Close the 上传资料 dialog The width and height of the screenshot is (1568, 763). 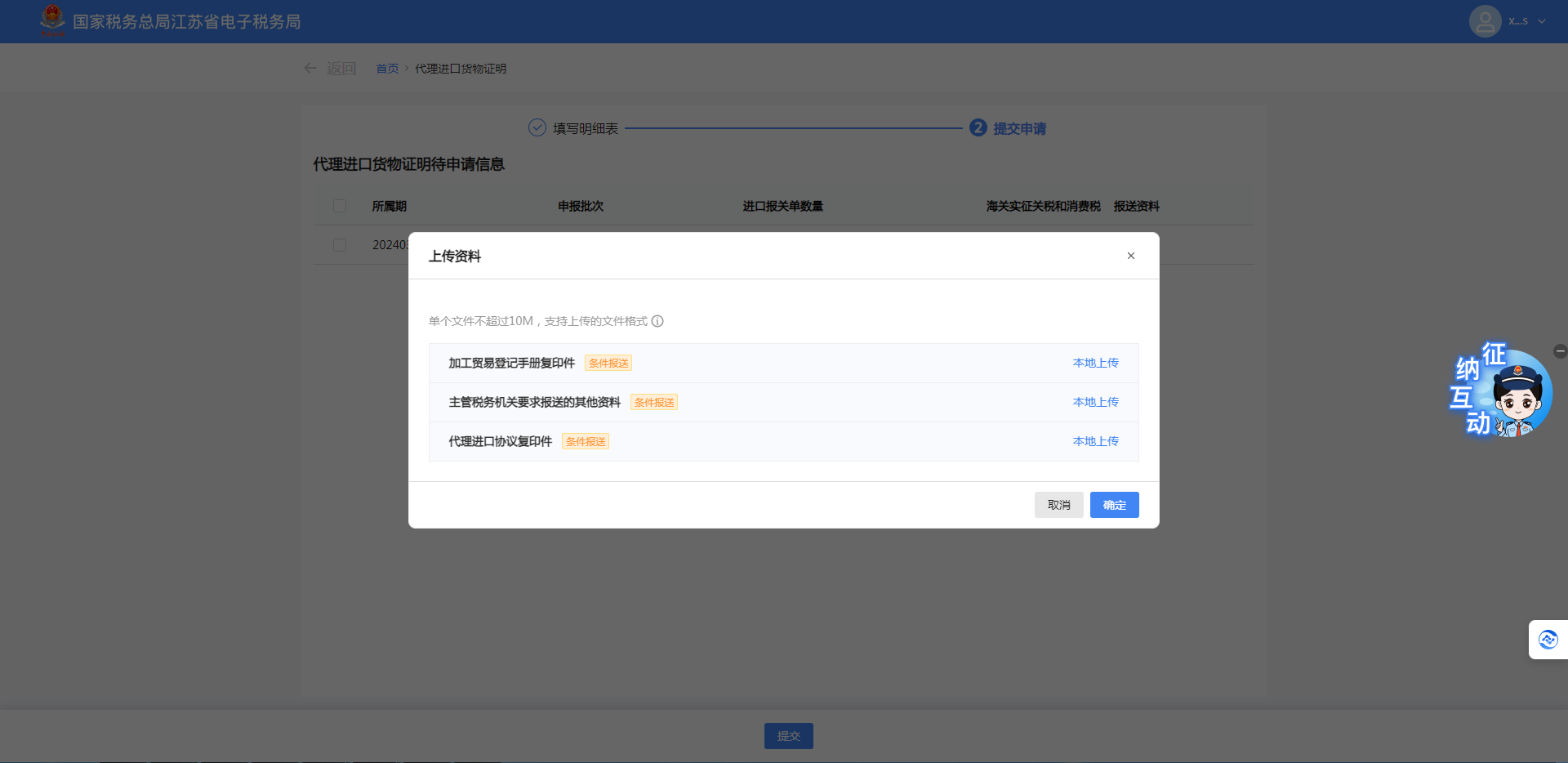pos(1131,256)
